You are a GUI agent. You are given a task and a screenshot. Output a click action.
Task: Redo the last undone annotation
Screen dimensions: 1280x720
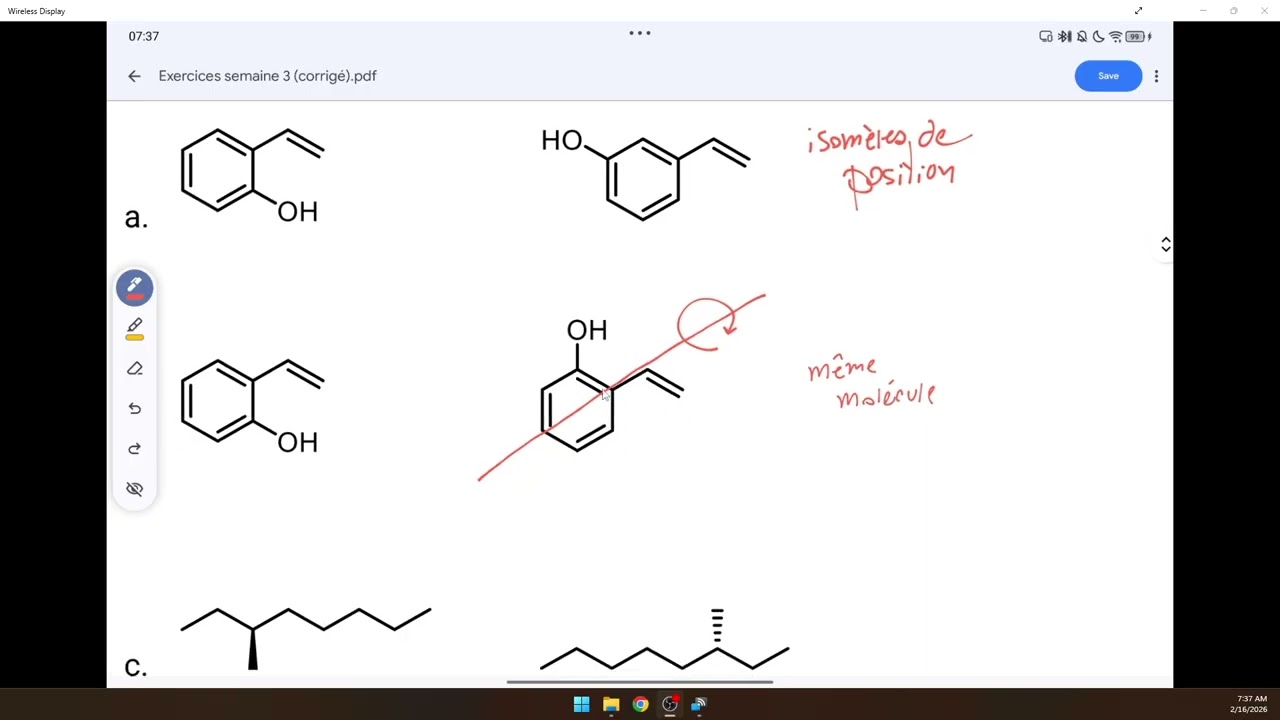tap(134, 448)
